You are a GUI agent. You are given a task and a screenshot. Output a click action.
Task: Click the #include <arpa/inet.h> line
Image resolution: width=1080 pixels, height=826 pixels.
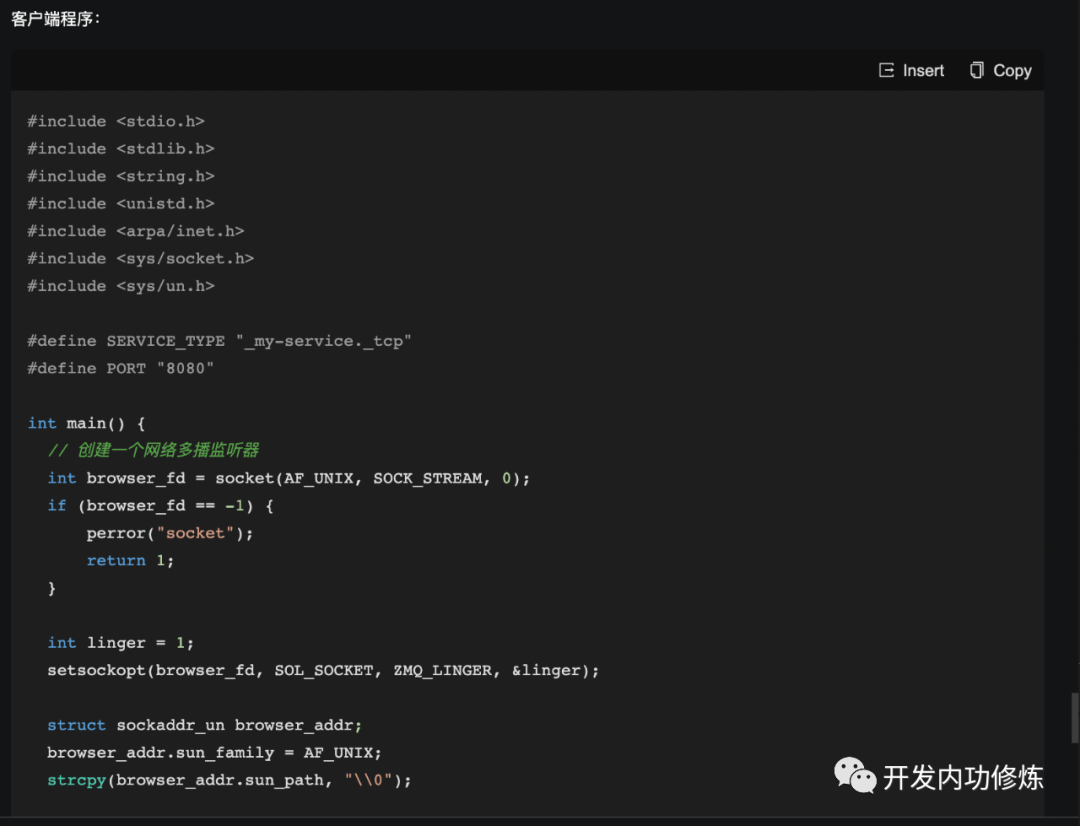[136, 231]
